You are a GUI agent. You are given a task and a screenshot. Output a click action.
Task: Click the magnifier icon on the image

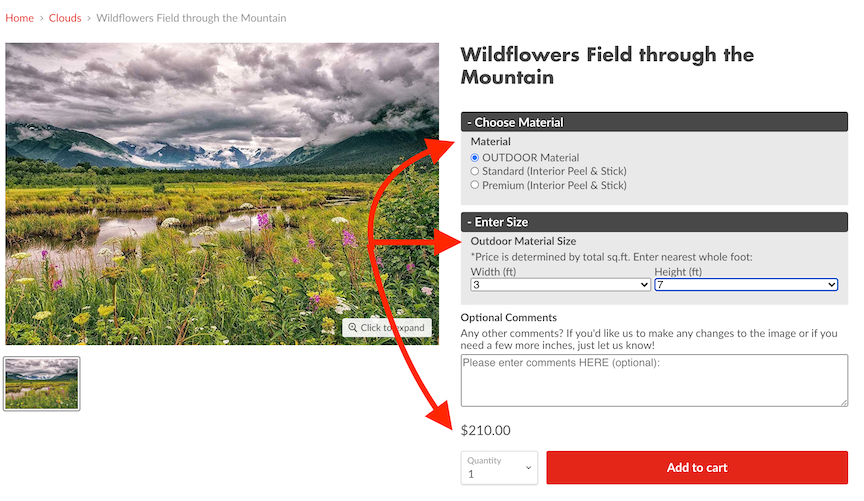[353, 328]
